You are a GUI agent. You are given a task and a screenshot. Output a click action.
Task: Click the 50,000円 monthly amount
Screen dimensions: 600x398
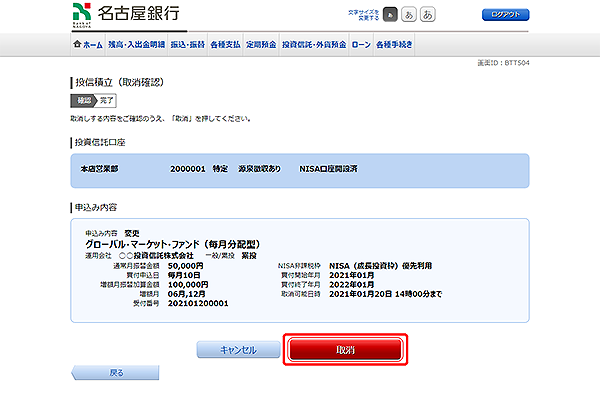tap(186, 266)
